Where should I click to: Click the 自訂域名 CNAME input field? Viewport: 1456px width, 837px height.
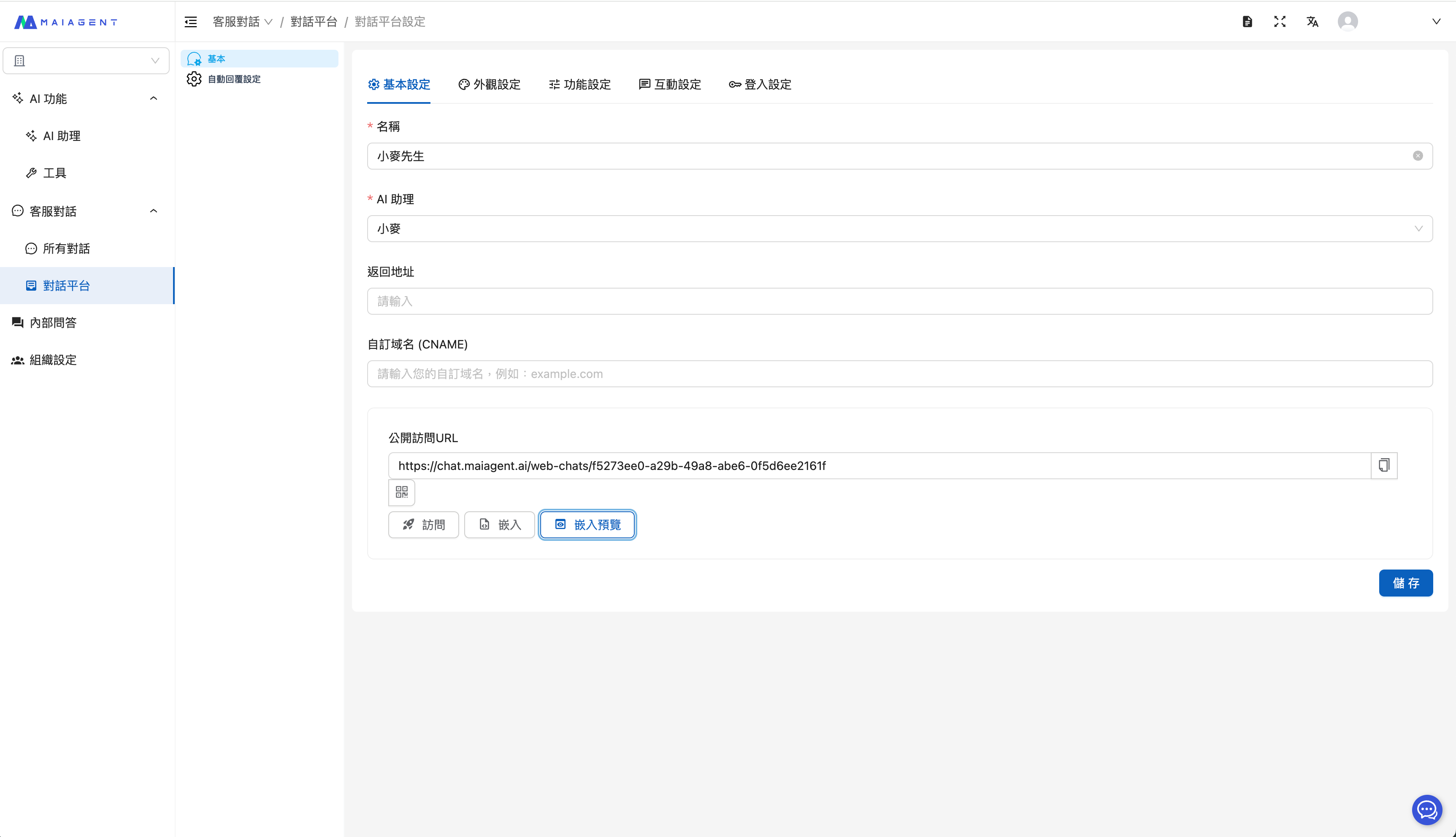[x=899, y=374]
